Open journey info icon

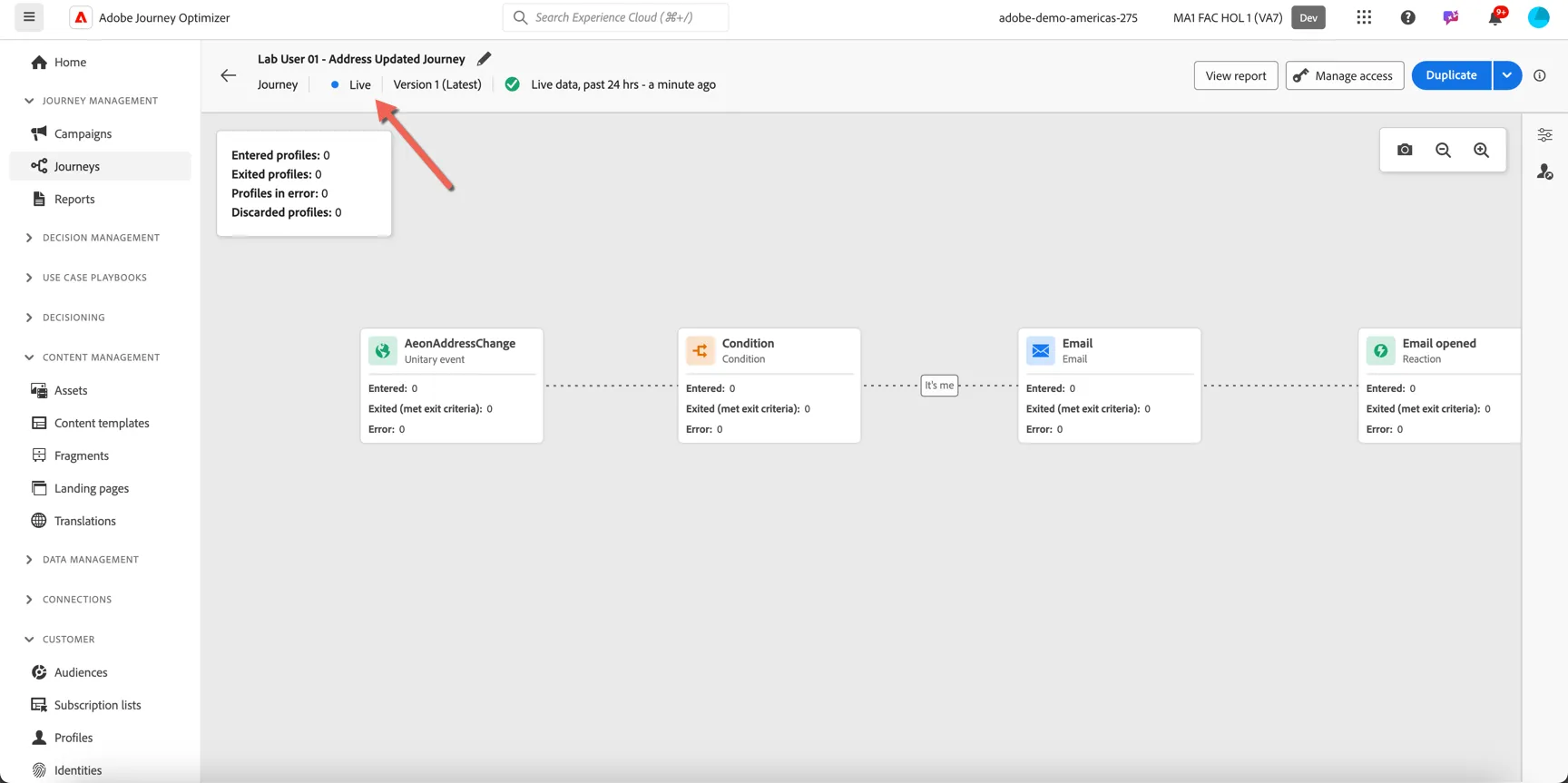point(1540,75)
